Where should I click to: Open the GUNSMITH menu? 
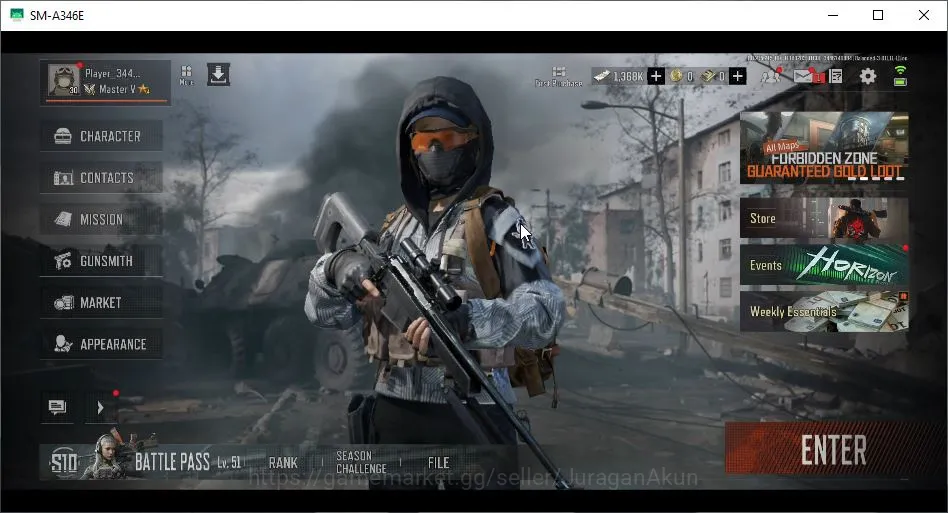(x=102, y=261)
